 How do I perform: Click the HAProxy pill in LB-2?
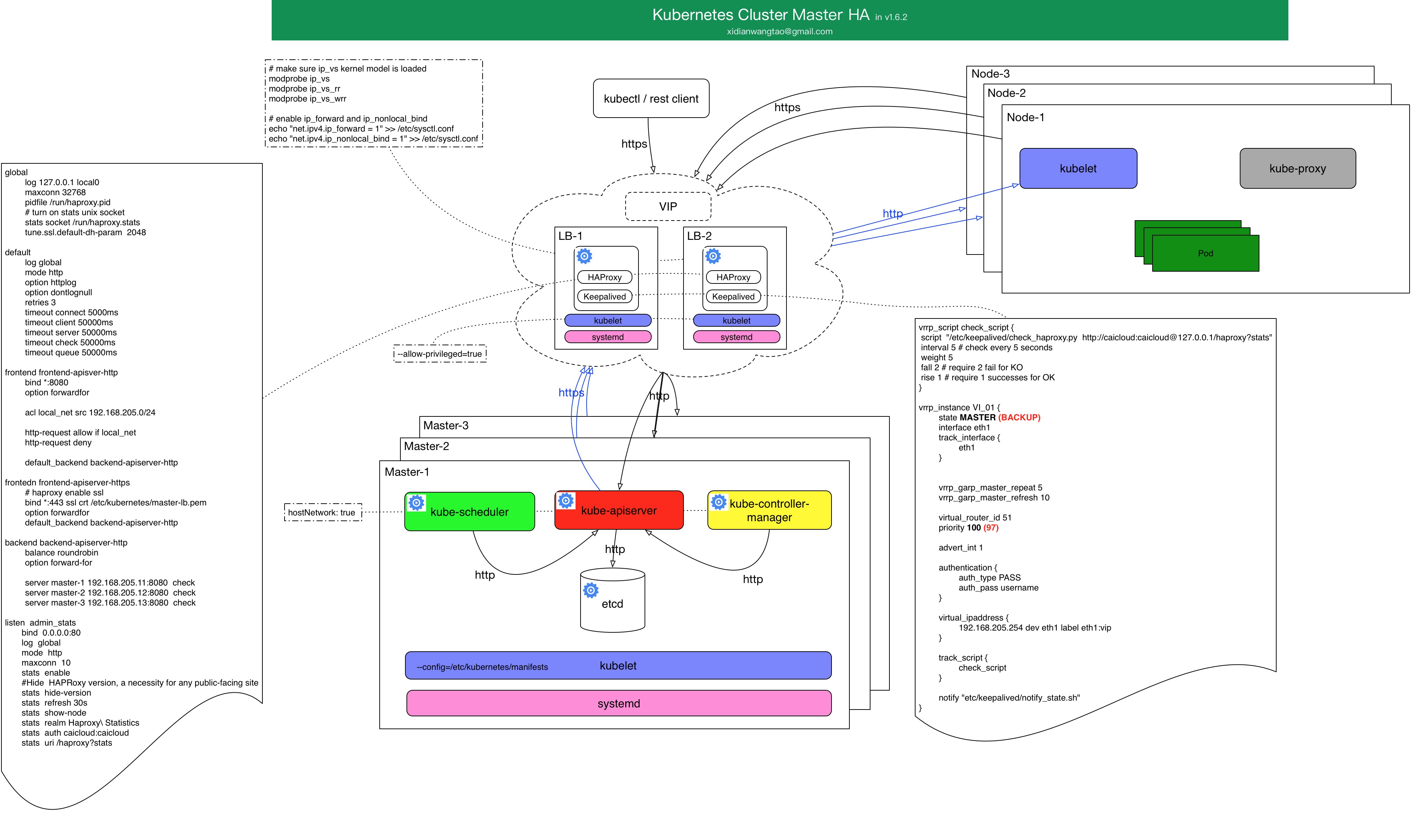pos(733,277)
